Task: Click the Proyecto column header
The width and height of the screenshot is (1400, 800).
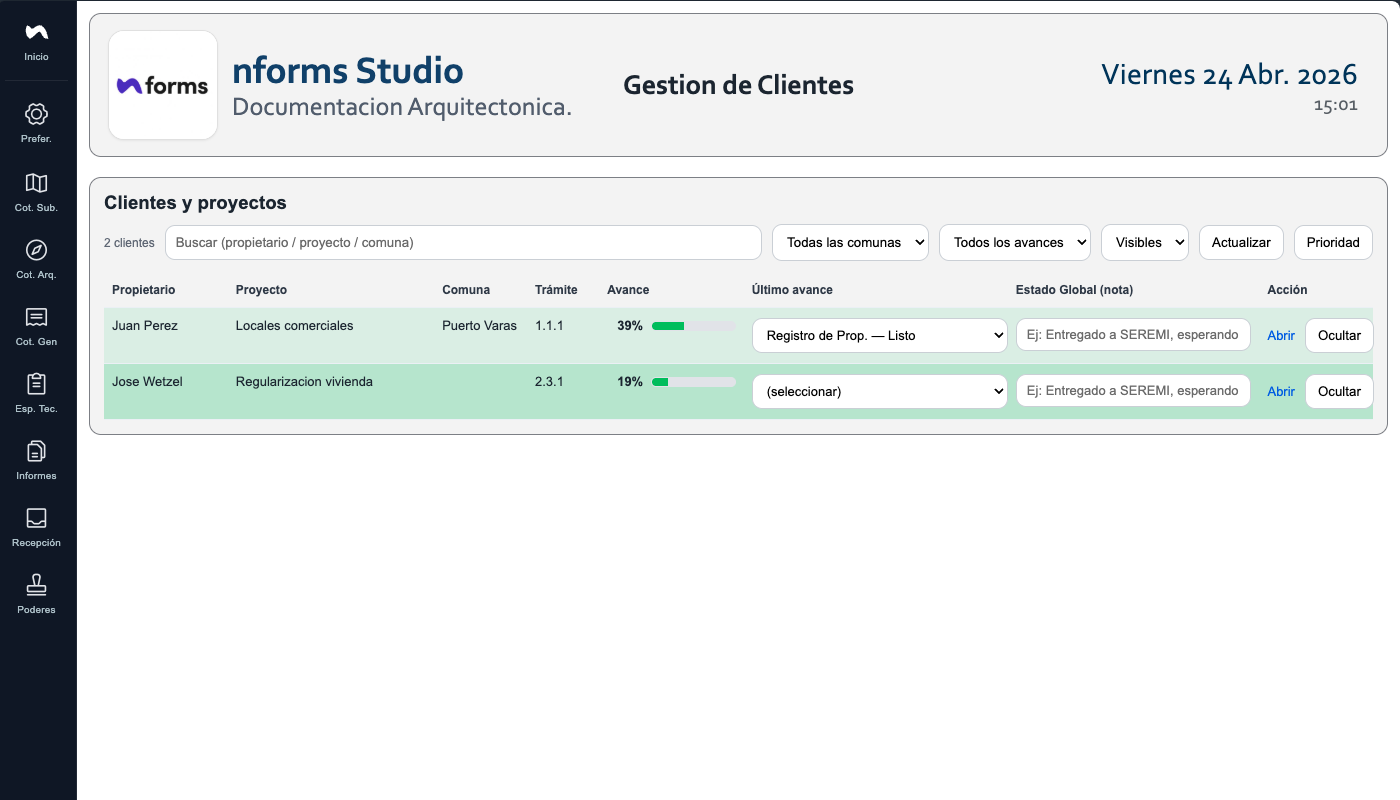Action: [261, 290]
